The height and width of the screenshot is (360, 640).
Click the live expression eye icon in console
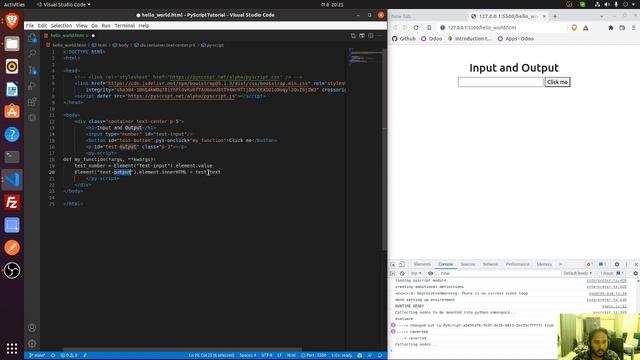[x=430, y=273]
